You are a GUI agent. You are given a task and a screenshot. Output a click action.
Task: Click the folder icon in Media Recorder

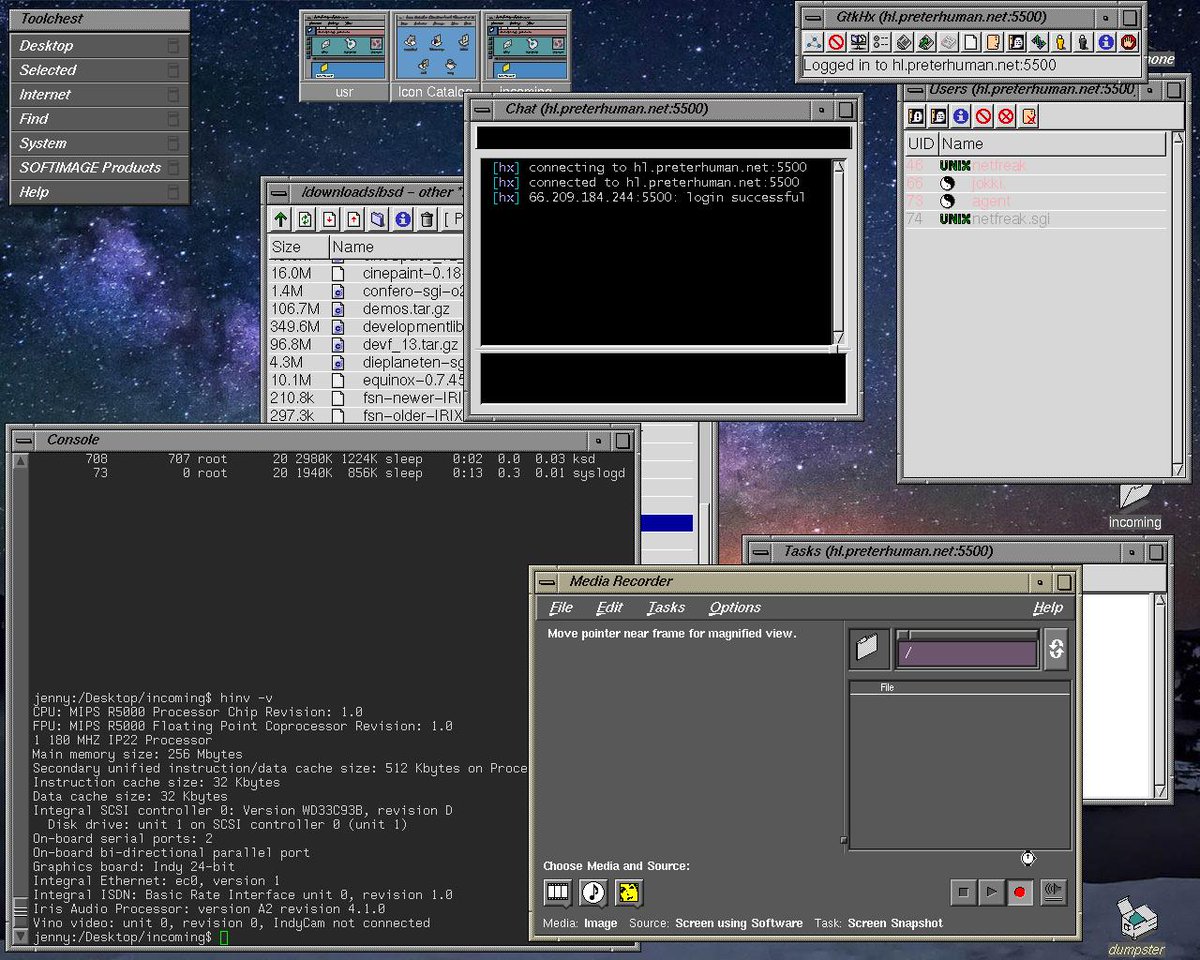[867, 648]
